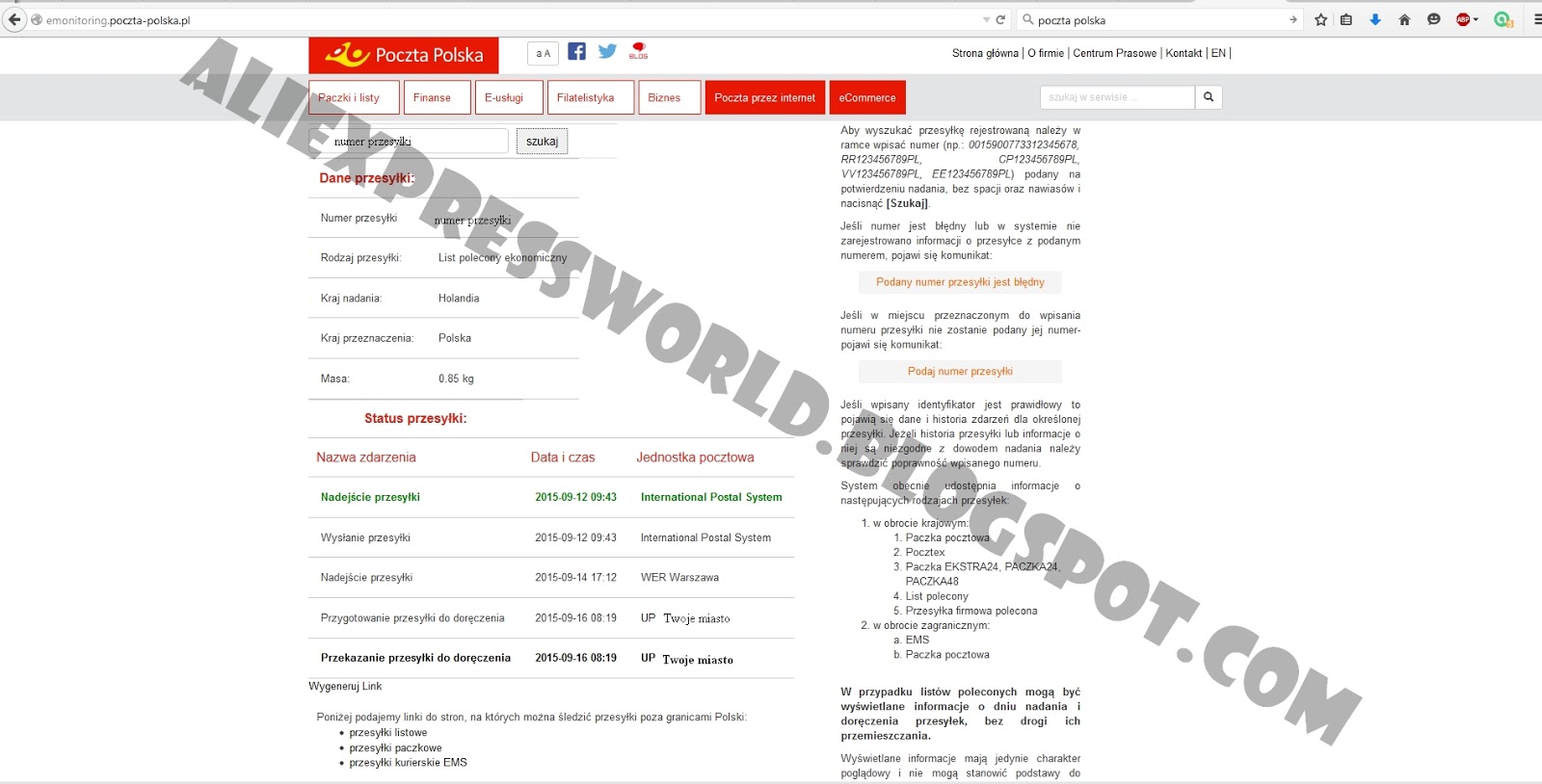Viewport: 1542px width, 784px height.
Task: Open Poczta Polska Twitter icon
Action: pyautogui.click(x=607, y=51)
